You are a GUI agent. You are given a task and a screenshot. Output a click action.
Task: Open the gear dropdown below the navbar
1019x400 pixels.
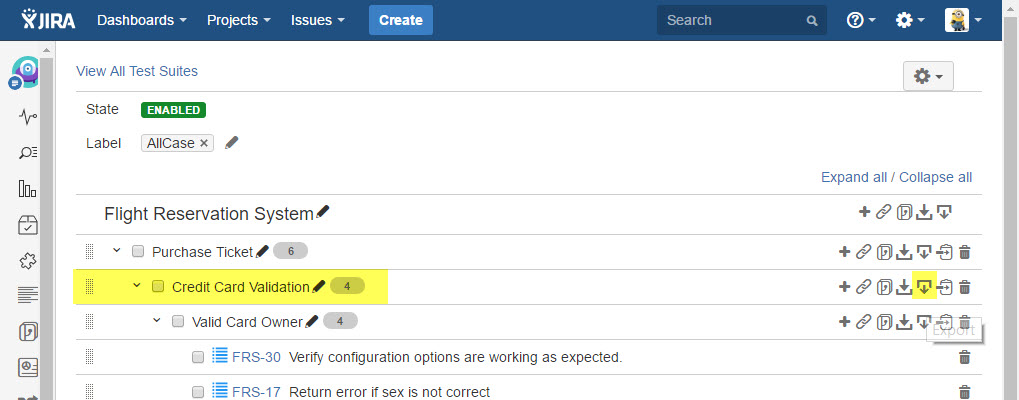(928, 76)
